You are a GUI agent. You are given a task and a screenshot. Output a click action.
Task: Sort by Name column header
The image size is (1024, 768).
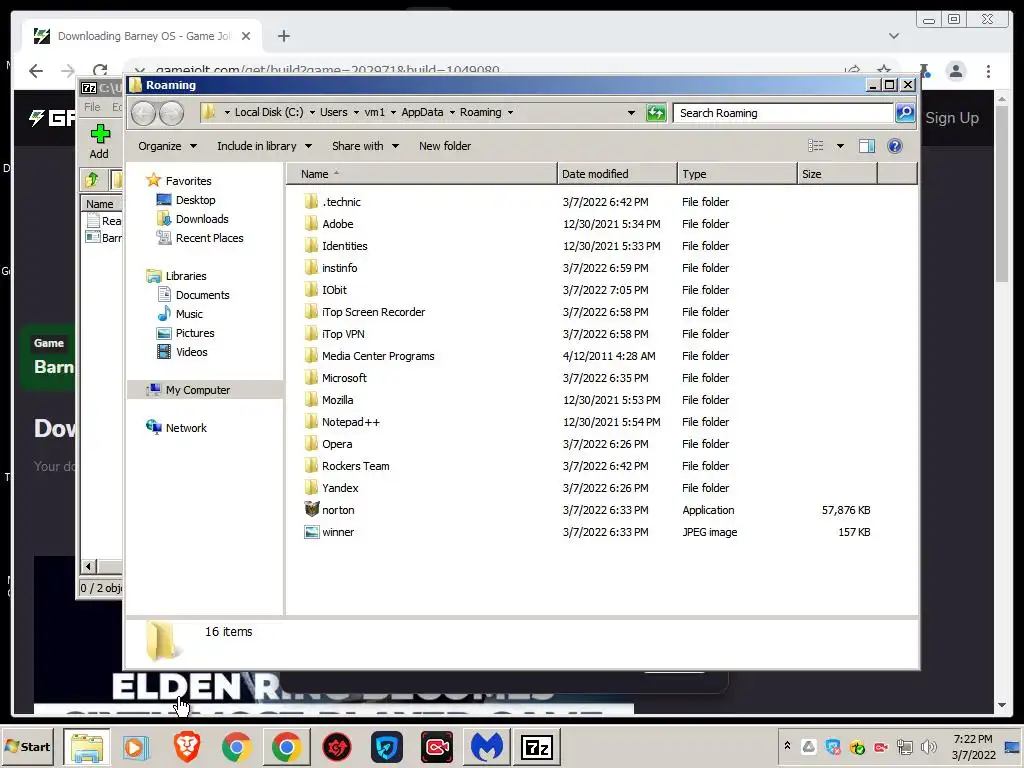tap(422, 174)
